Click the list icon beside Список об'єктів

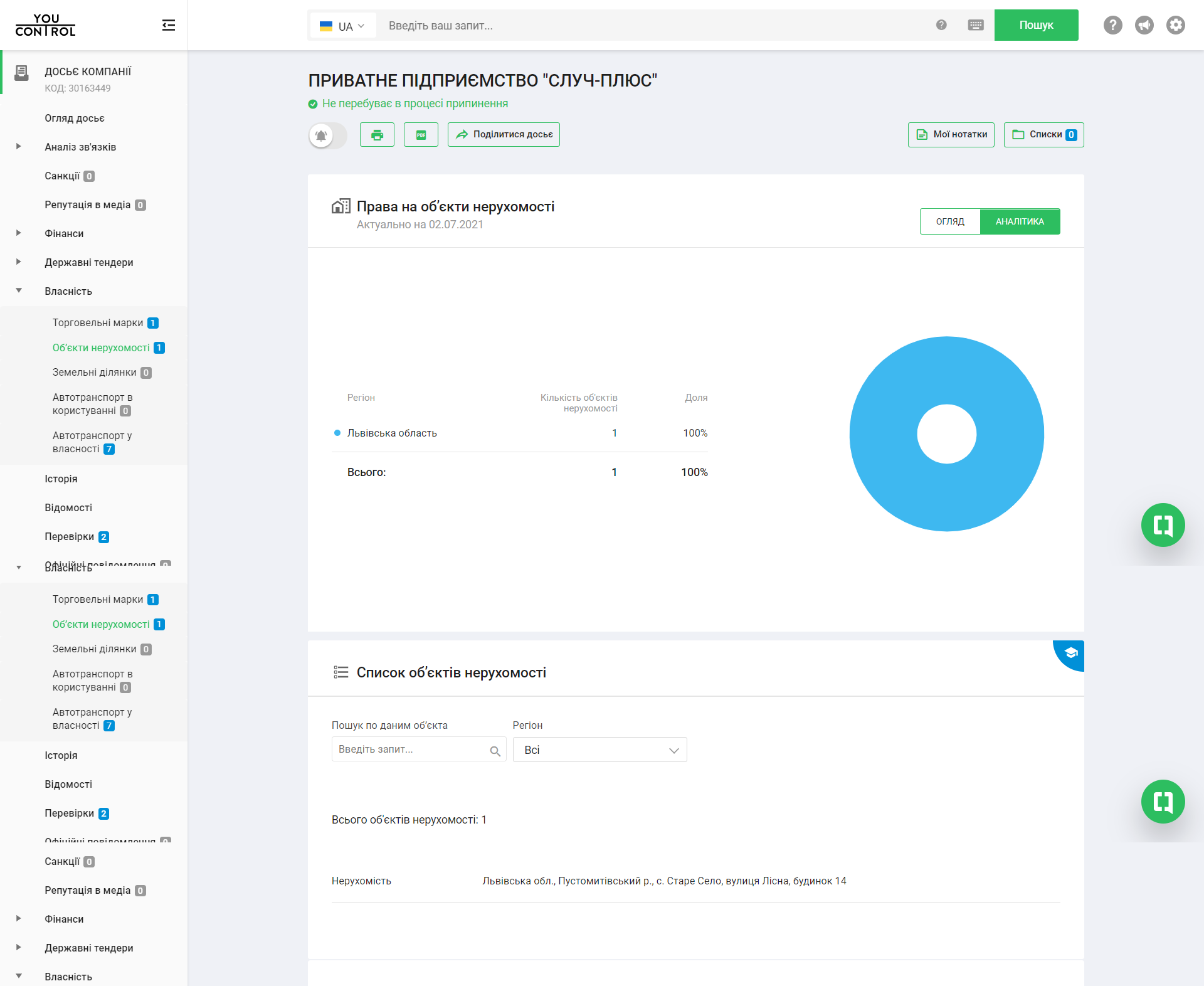341,672
